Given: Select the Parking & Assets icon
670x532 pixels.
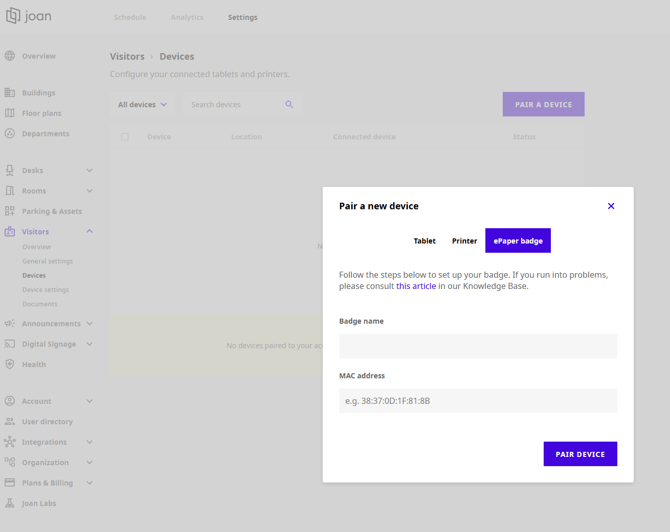Looking at the screenshot, I should coord(10,211).
